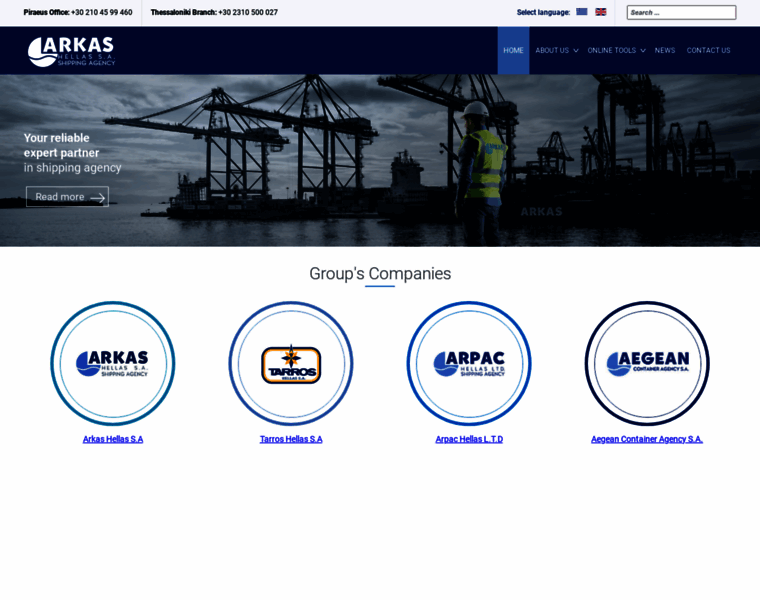The image size is (760, 600).
Task: Click the 'Your reliable expert partner' banner text
Action: click(62, 145)
